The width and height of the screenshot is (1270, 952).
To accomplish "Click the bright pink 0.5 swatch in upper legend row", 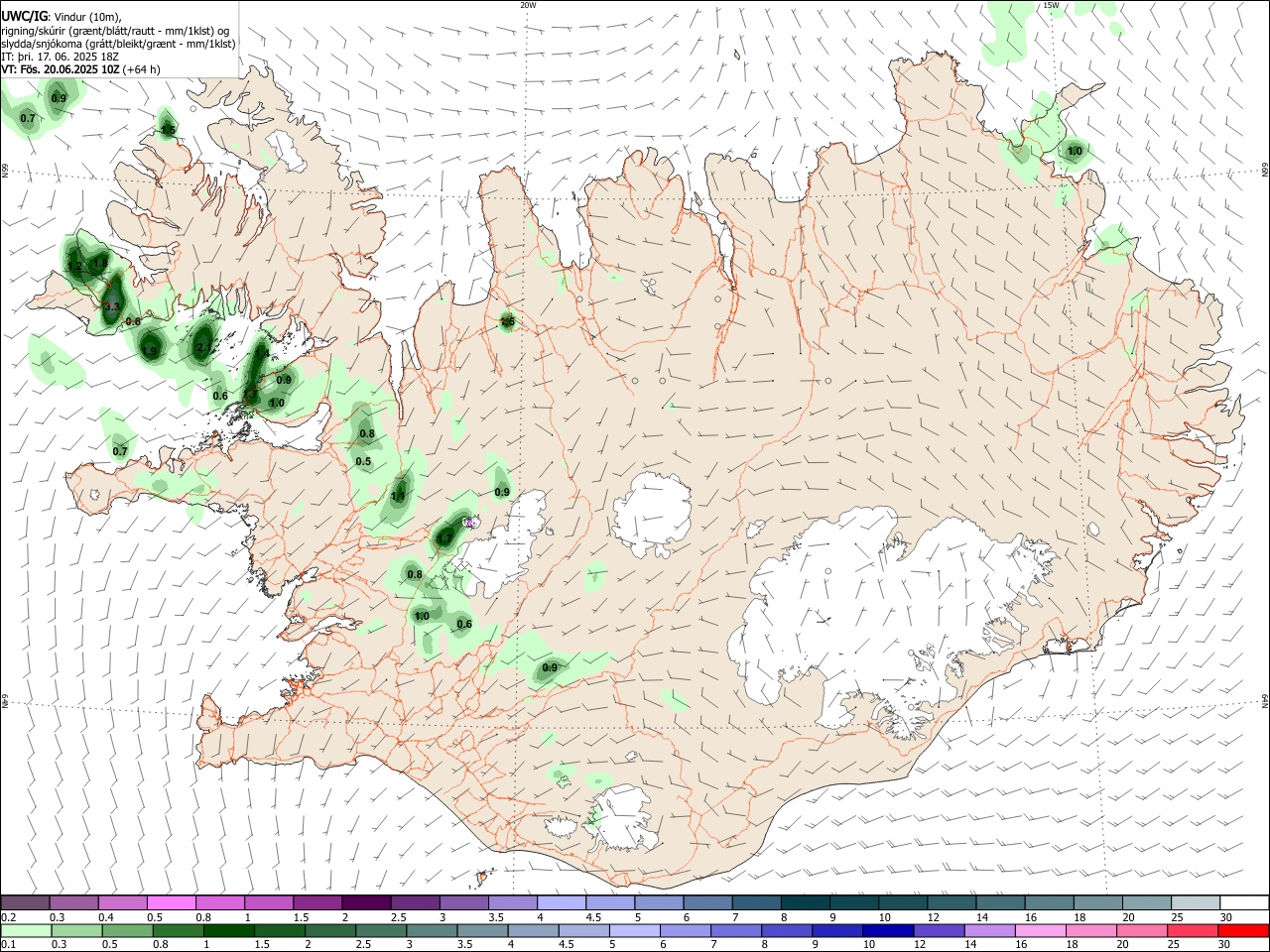I will click(171, 902).
